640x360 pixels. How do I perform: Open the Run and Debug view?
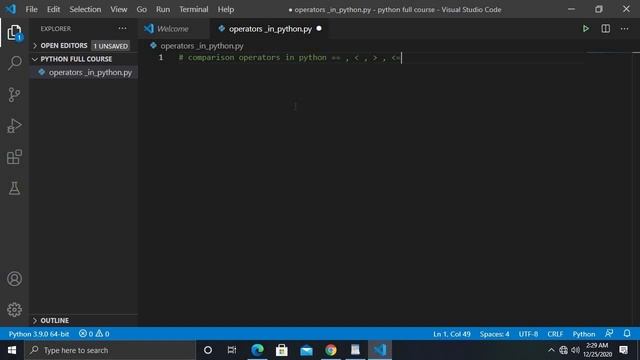14,126
